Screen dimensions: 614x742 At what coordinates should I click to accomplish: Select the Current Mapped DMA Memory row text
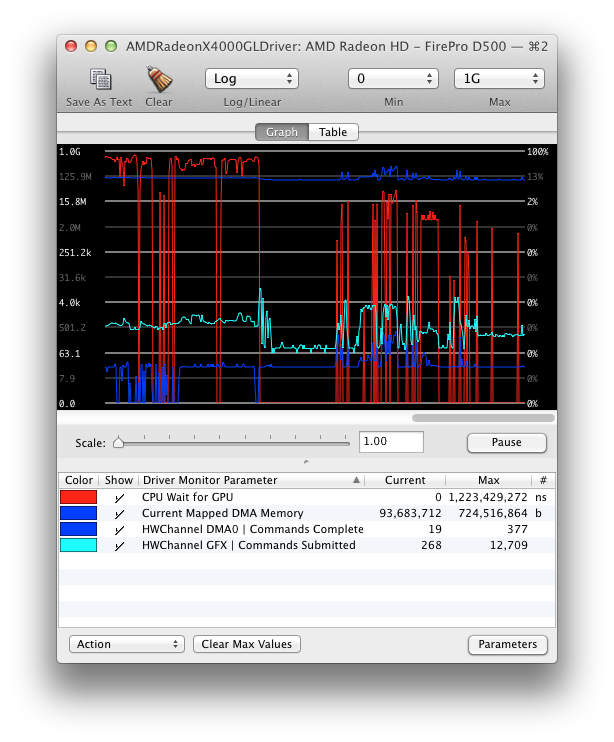click(x=222, y=513)
